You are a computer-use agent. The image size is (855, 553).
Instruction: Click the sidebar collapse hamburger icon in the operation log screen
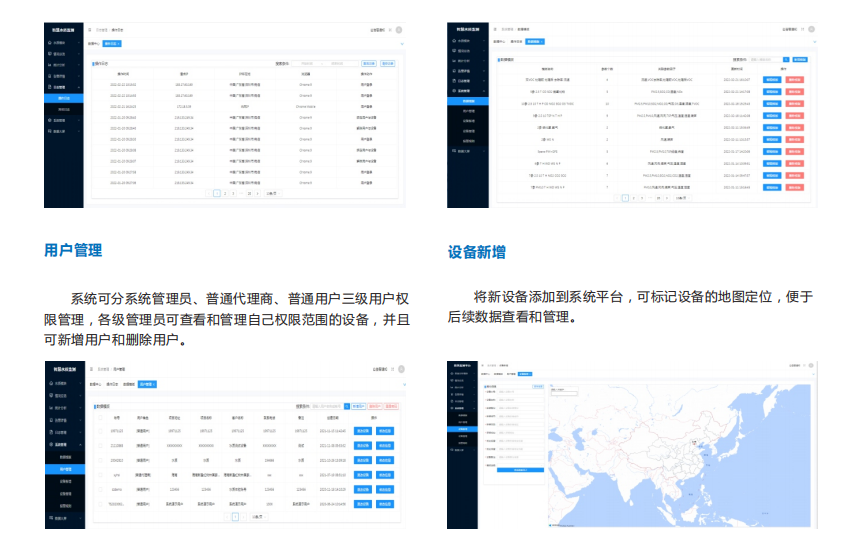tap(90, 31)
